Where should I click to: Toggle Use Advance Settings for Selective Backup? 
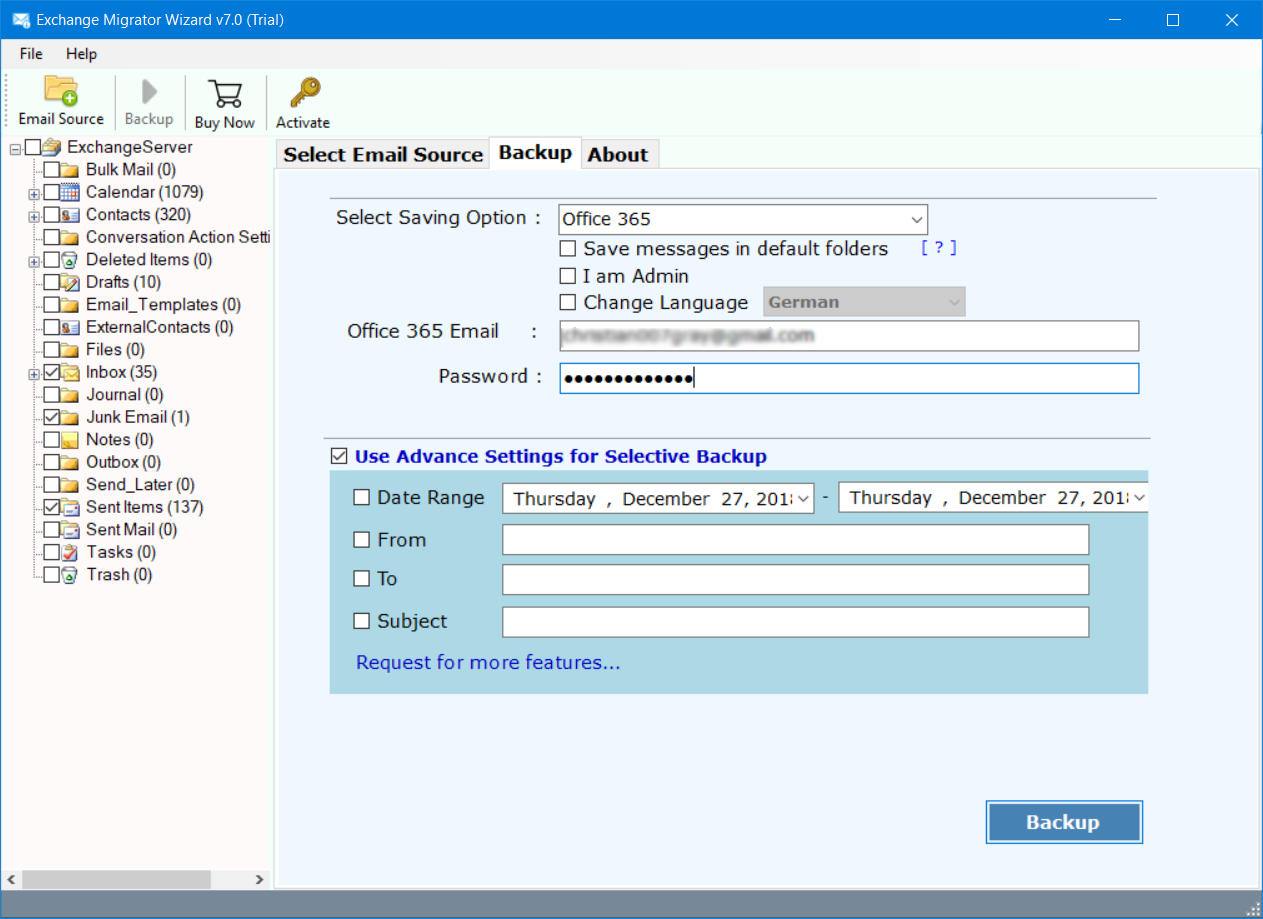[x=338, y=457]
